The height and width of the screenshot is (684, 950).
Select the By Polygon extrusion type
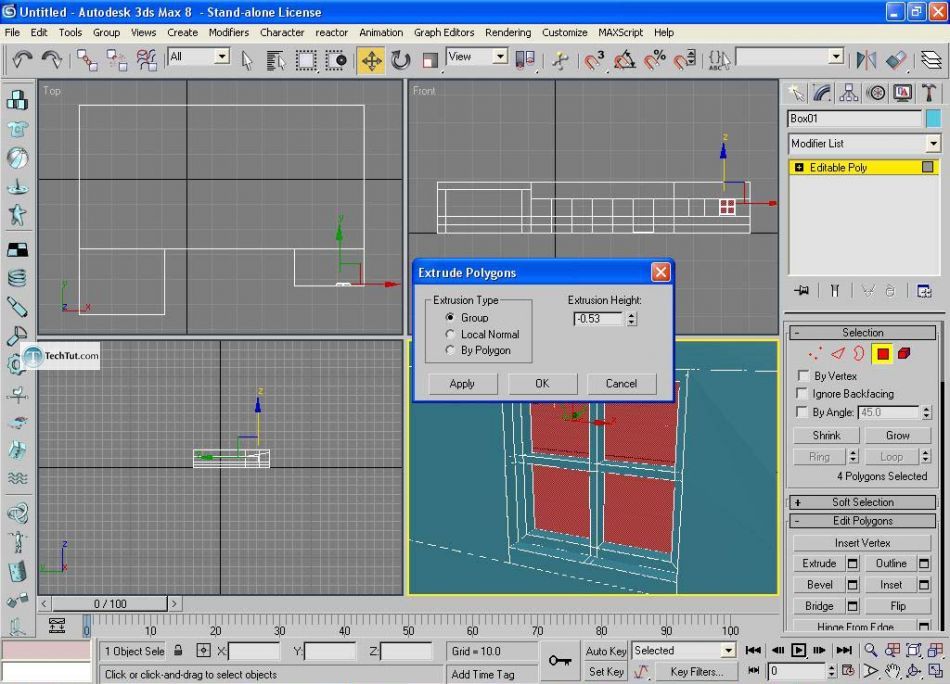[x=450, y=350]
